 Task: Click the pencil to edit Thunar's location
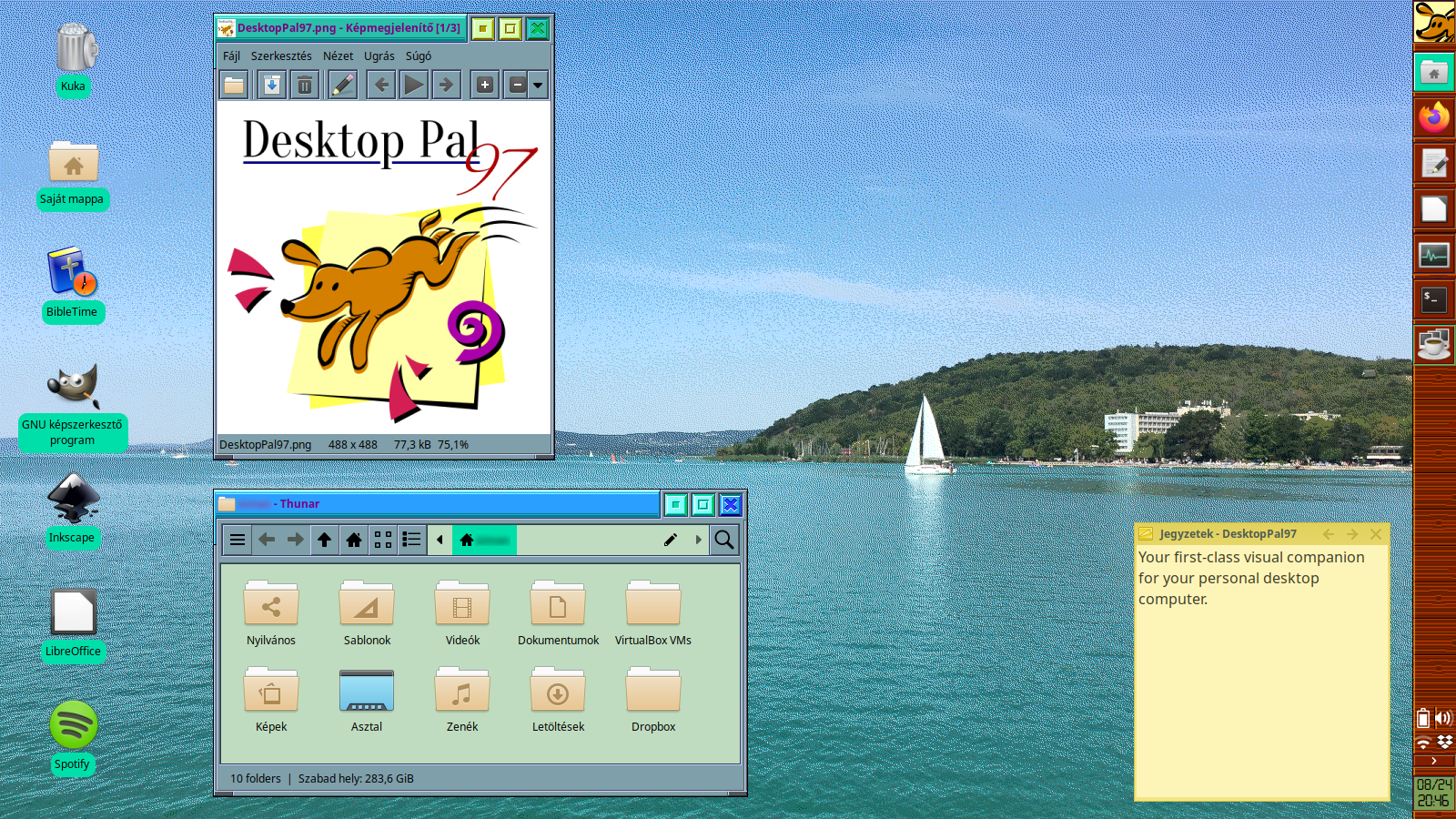point(671,540)
